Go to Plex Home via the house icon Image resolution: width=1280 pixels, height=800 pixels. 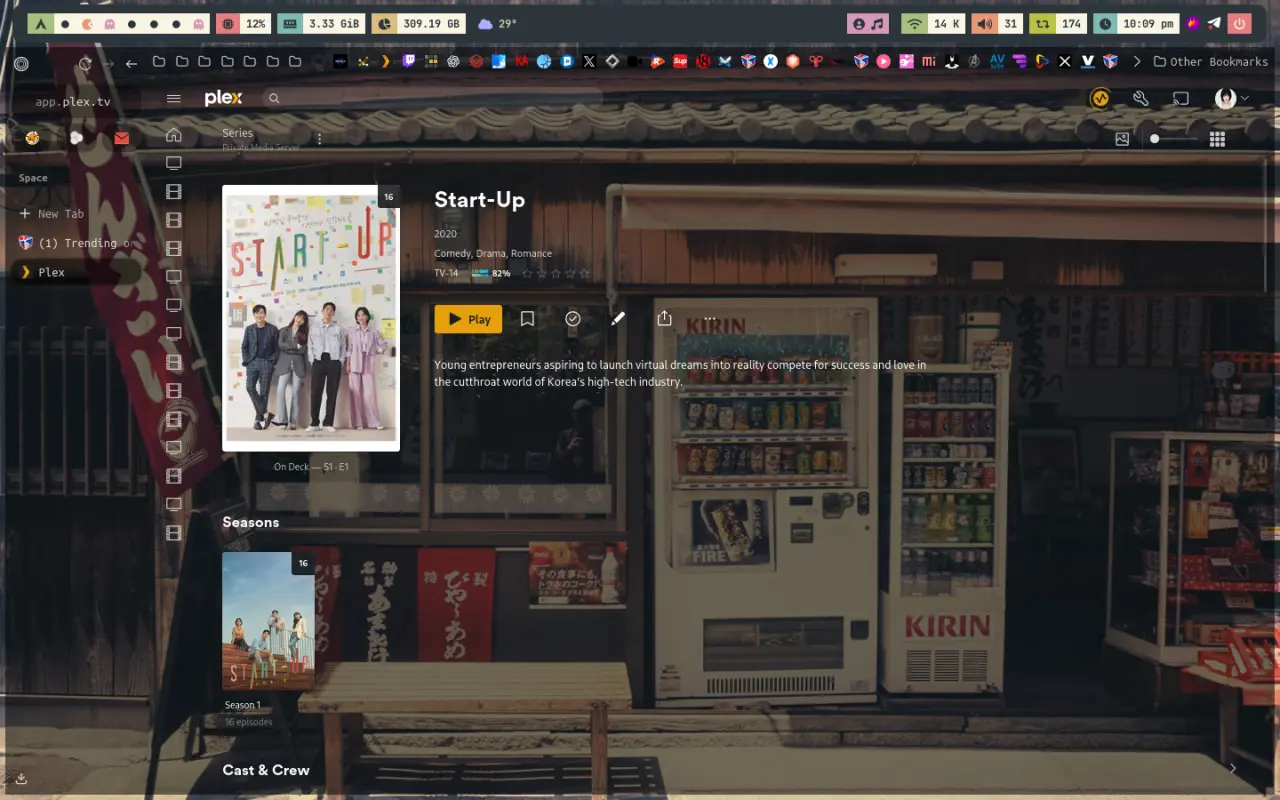click(174, 135)
